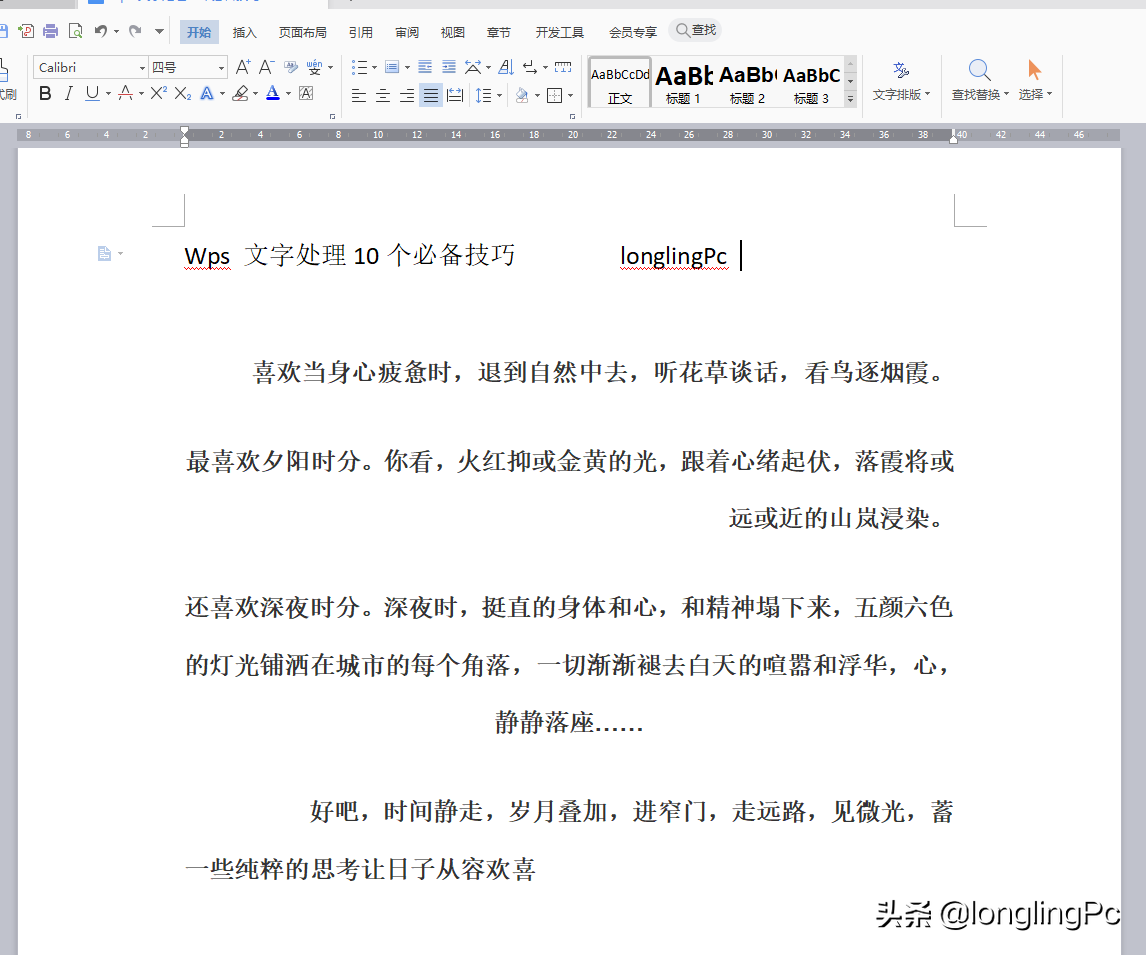
Task: Apply the 标题 1 style
Action: [x=683, y=83]
